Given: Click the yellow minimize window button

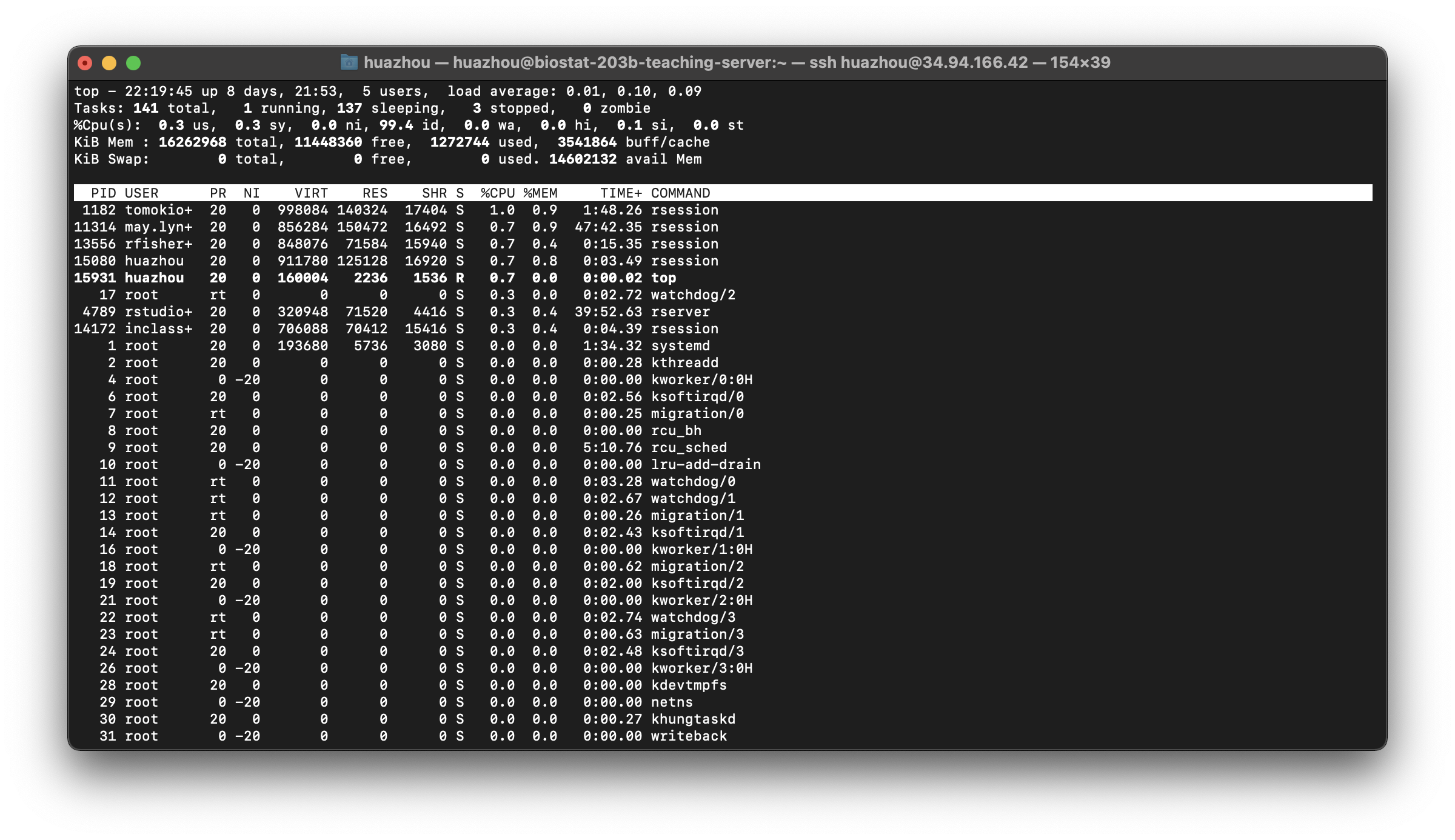Looking at the screenshot, I should click(109, 63).
